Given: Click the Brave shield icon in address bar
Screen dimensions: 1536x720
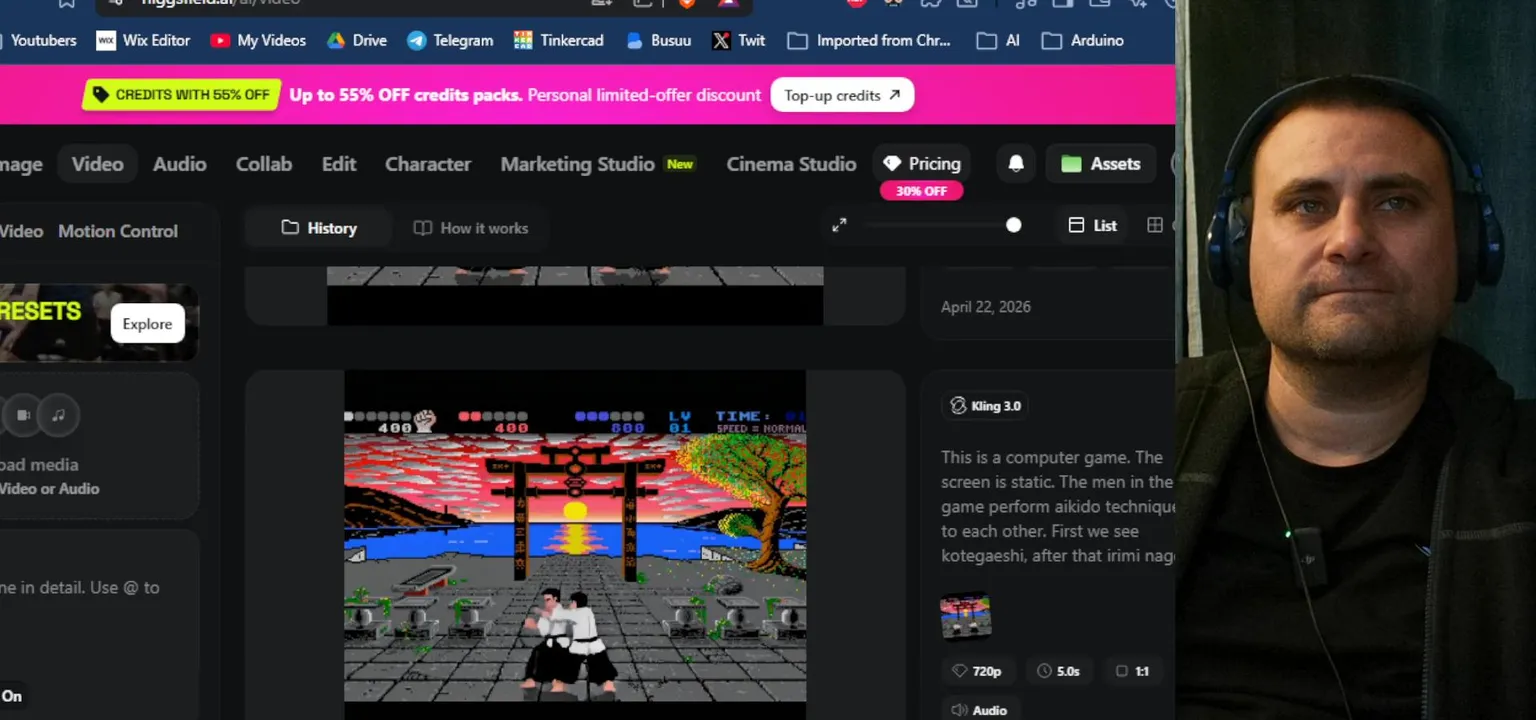Looking at the screenshot, I should click(686, 3).
